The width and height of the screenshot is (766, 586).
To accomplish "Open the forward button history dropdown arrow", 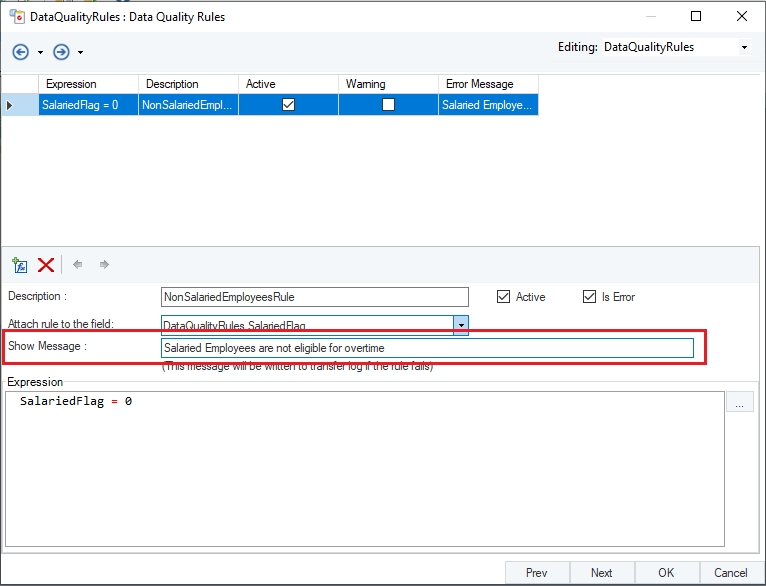I will [80, 52].
